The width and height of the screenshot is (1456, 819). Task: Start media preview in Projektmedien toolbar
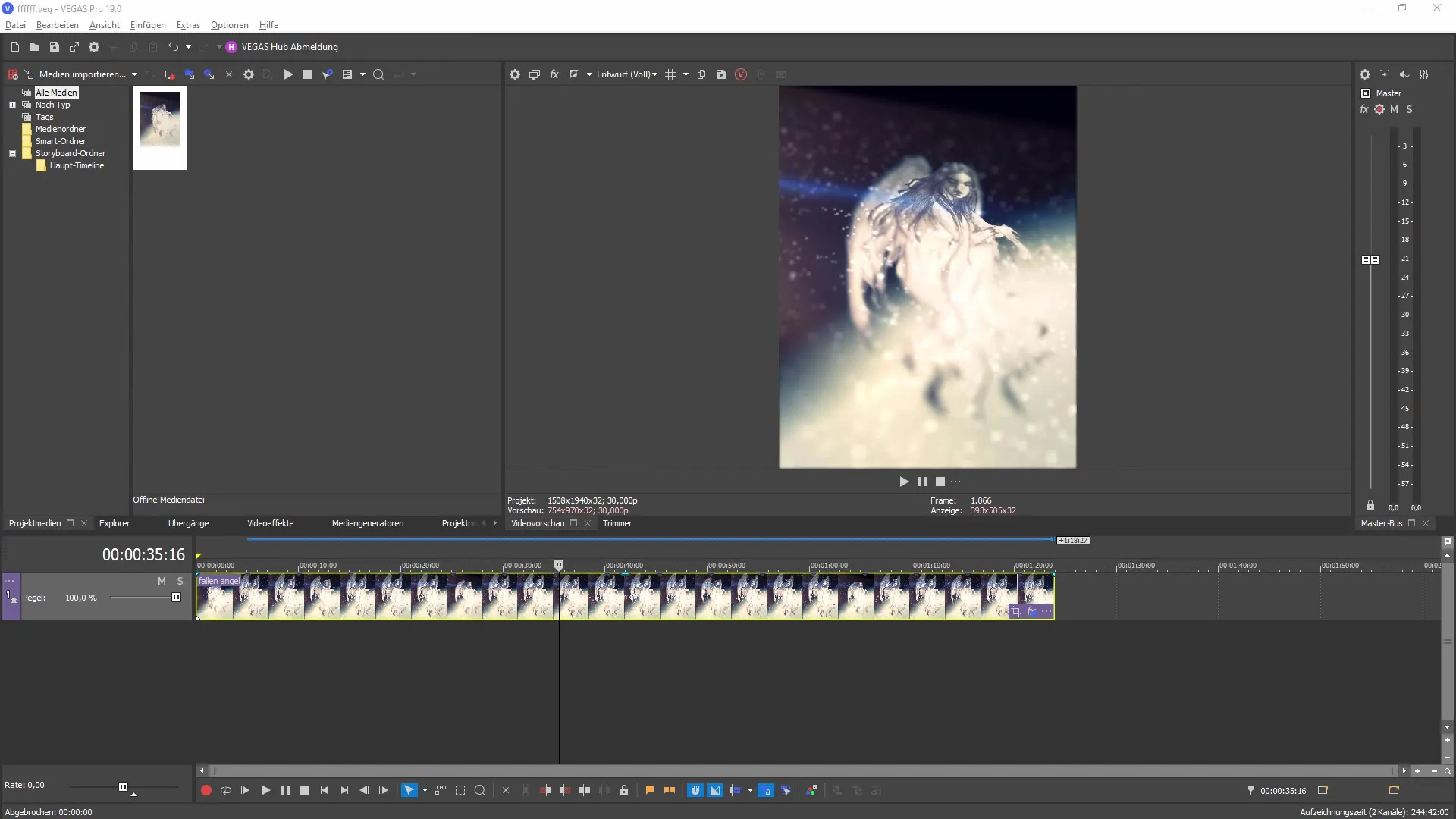(288, 74)
